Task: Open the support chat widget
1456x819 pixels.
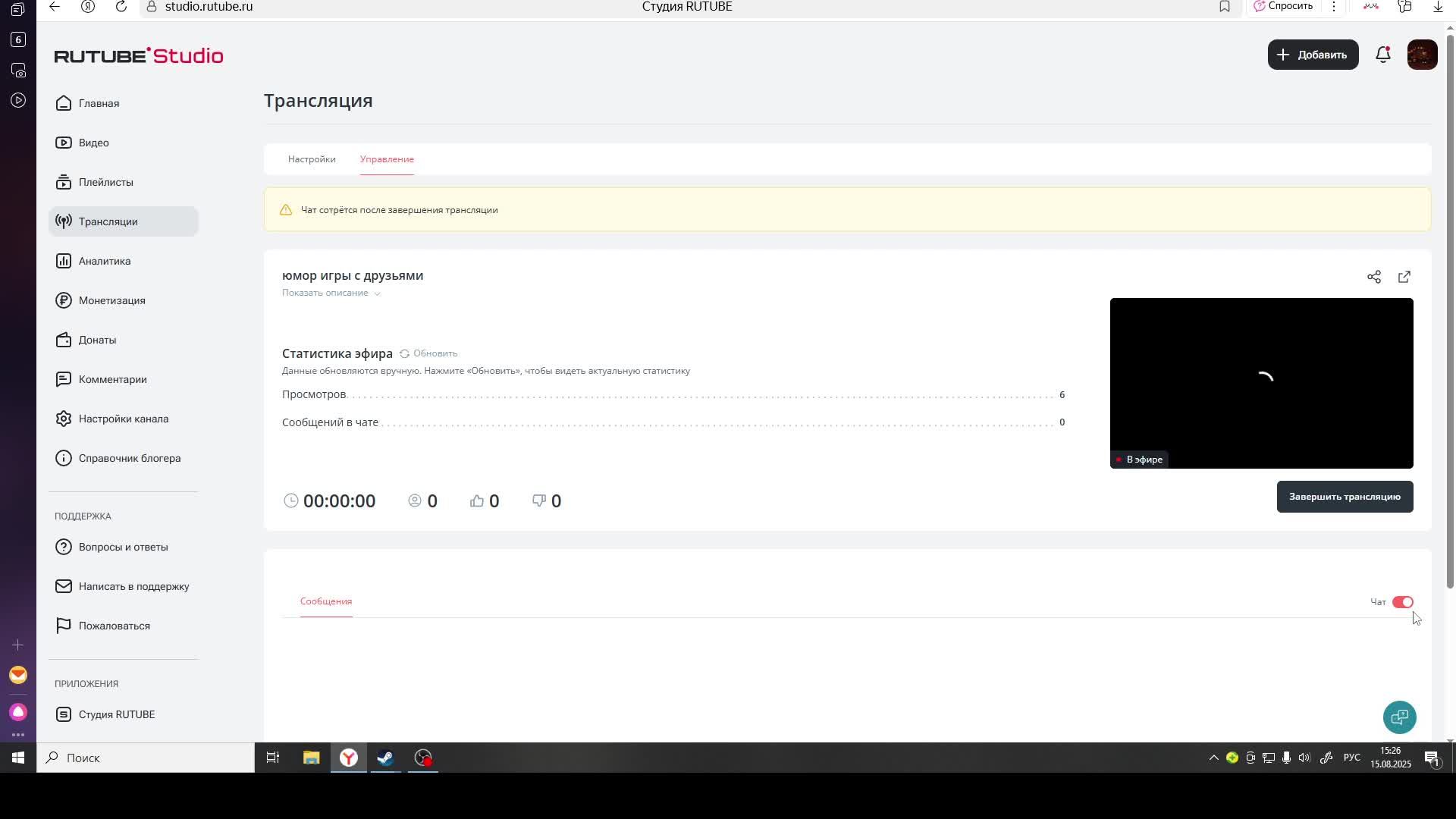Action: tap(1399, 717)
